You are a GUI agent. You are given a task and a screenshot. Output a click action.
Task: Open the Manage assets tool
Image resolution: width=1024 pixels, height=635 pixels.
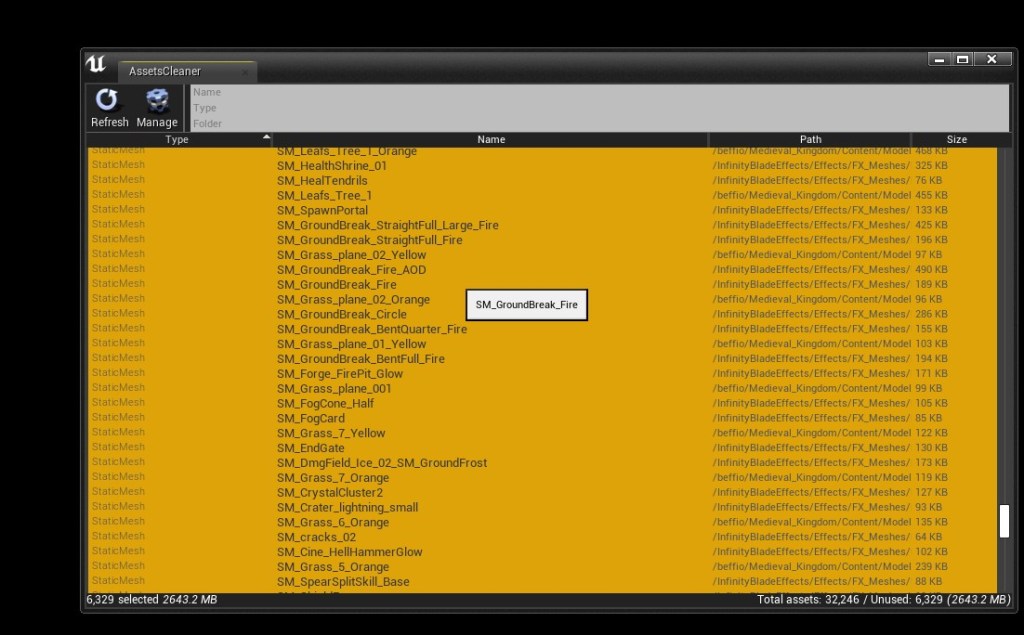pos(157,100)
